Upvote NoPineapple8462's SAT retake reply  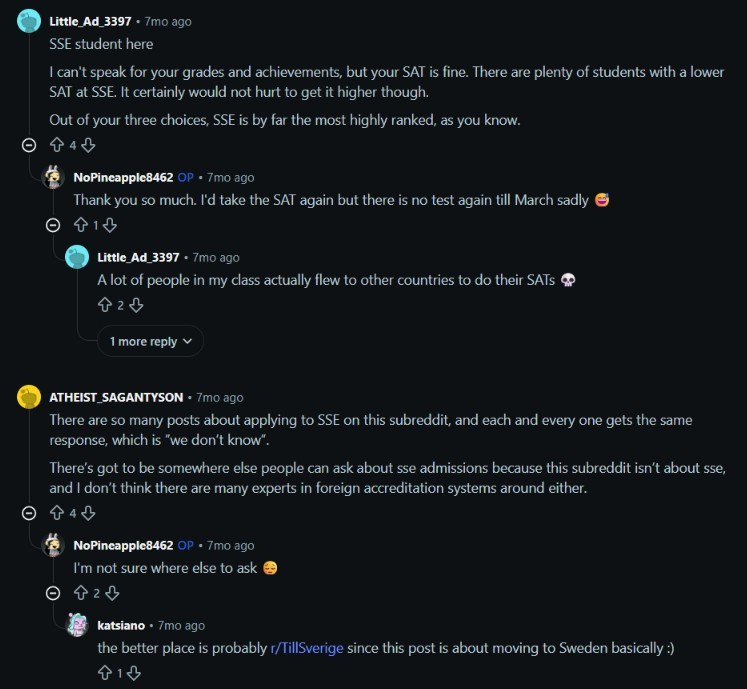(x=81, y=225)
